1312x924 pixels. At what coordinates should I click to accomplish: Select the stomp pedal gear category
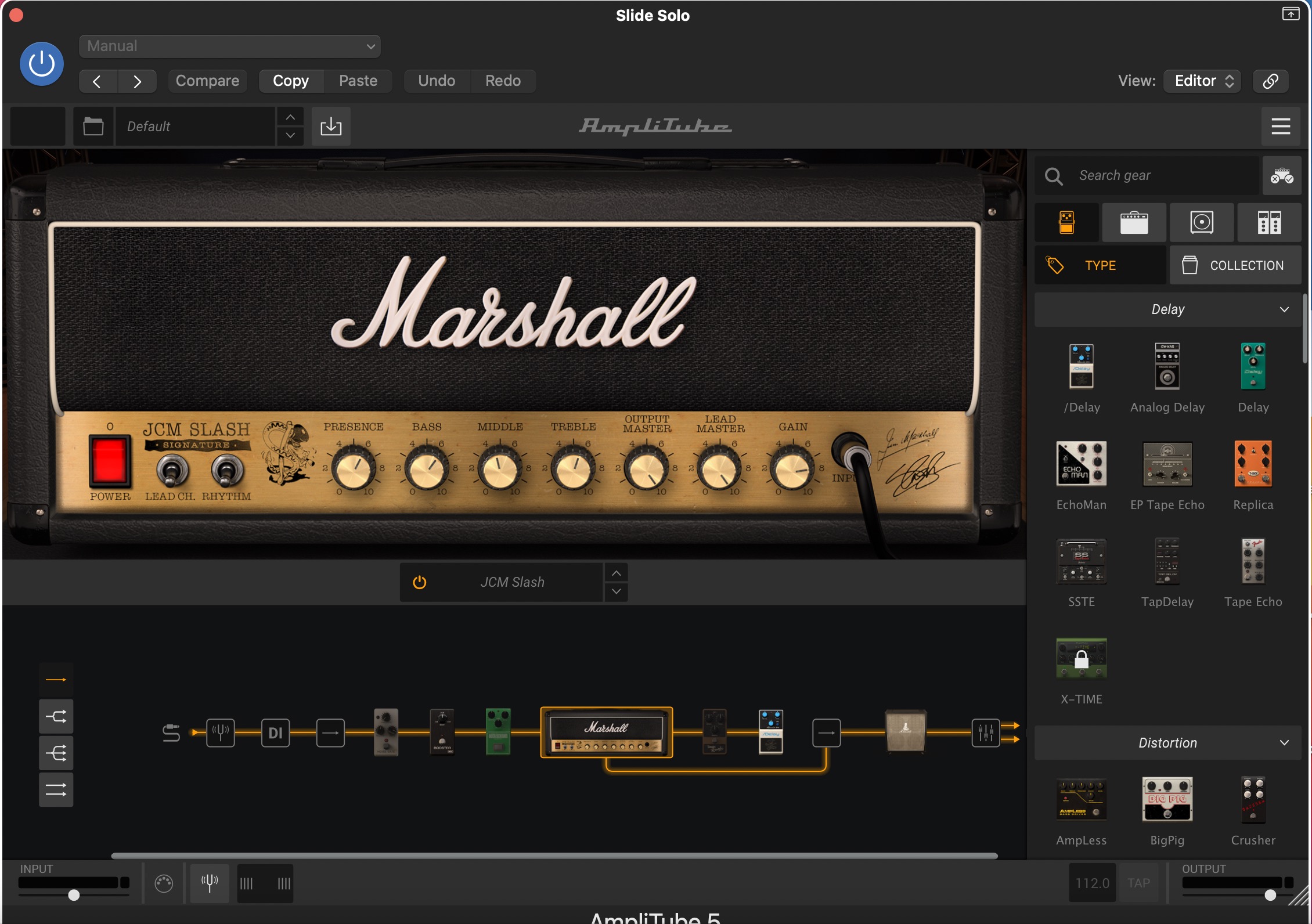click(1066, 222)
